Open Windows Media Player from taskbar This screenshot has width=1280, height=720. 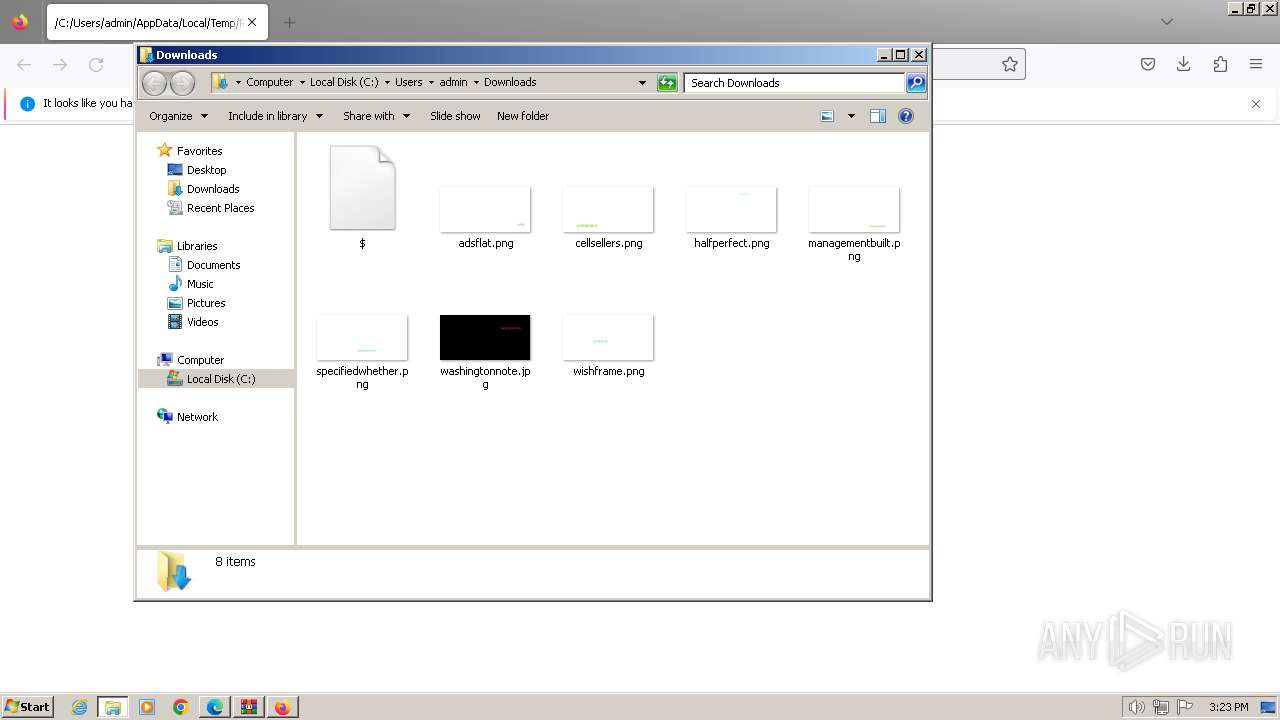click(147, 707)
